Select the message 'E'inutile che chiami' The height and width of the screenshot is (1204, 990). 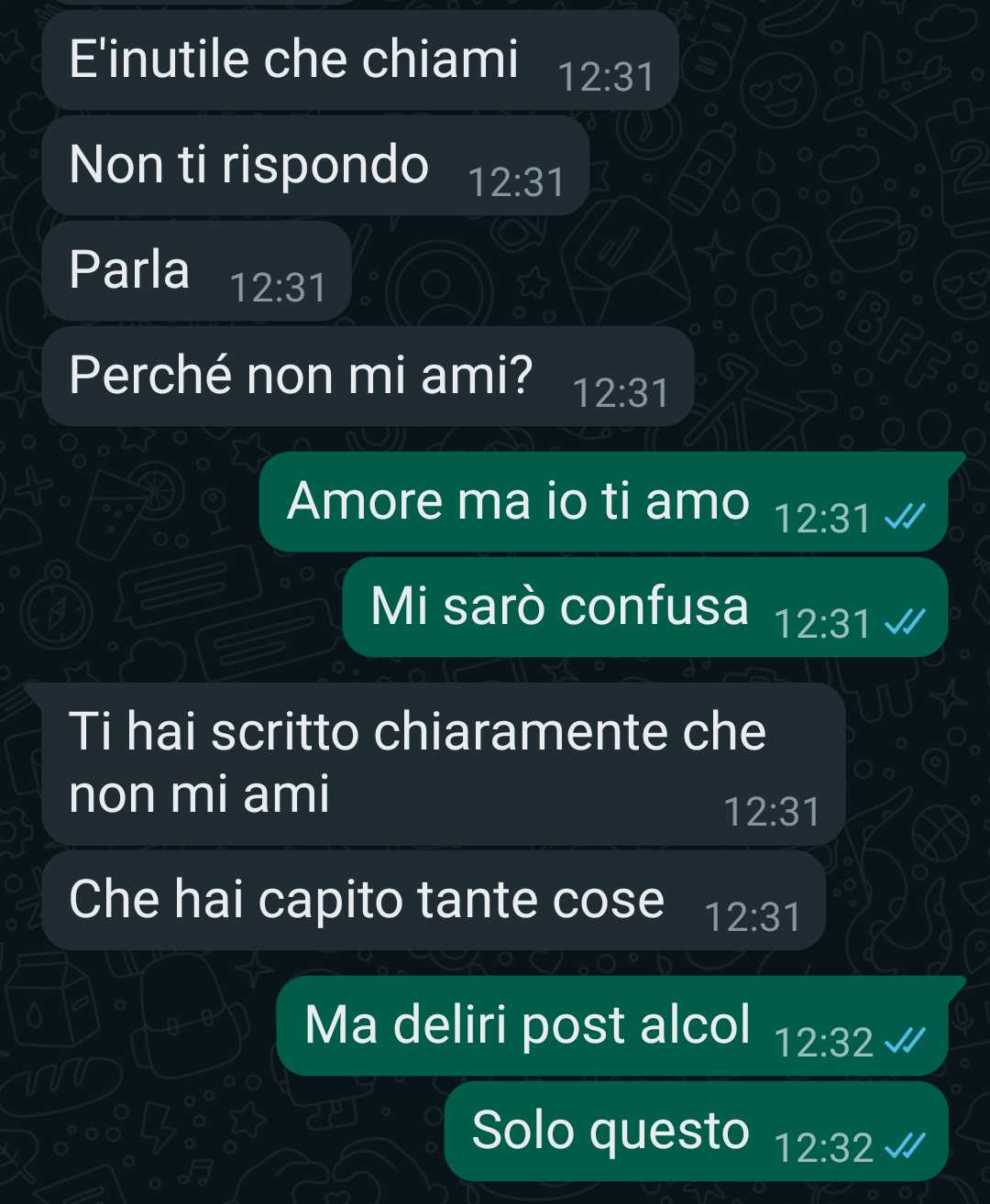tap(359, 60)
